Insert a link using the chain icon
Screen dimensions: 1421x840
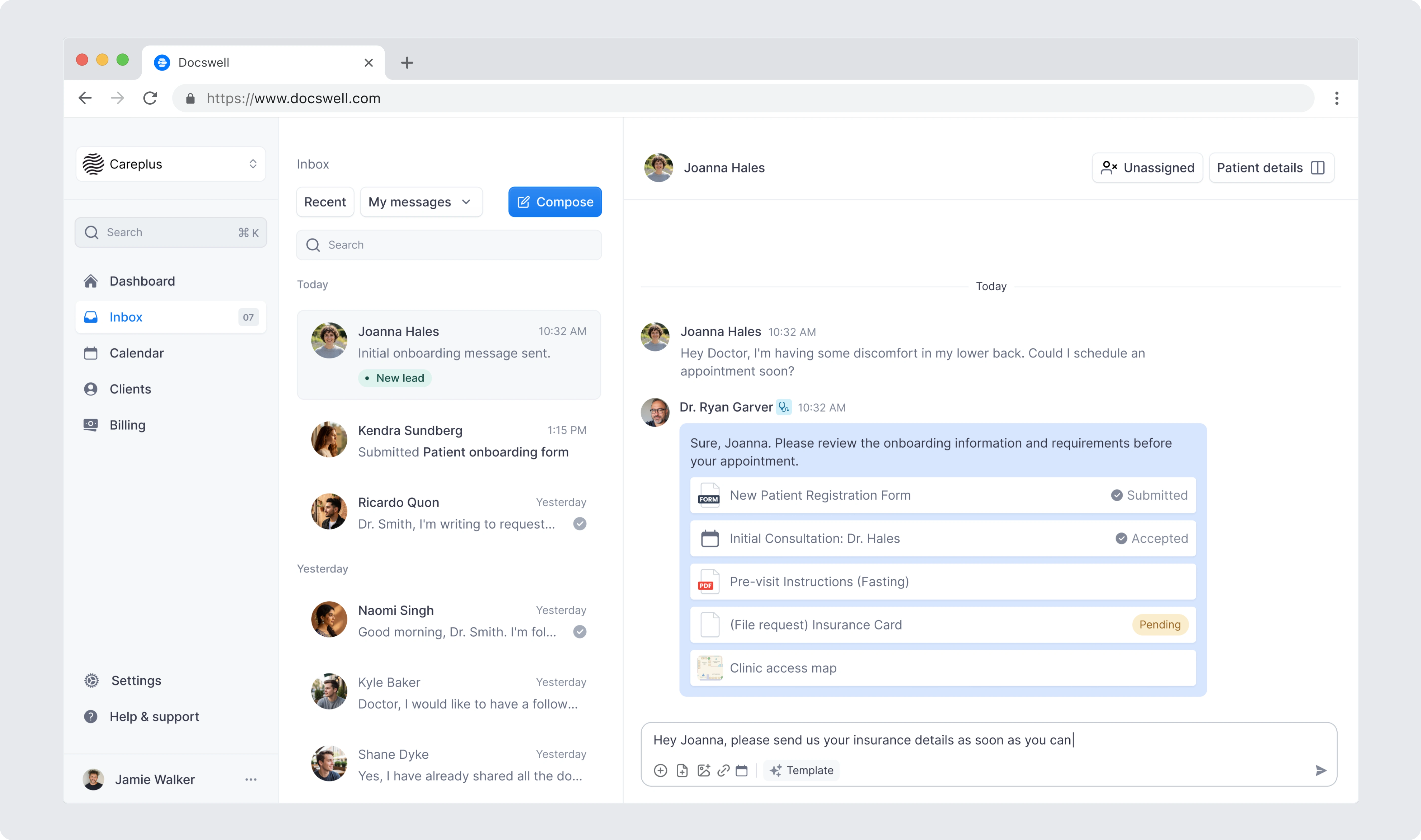(x=723, y=770)
